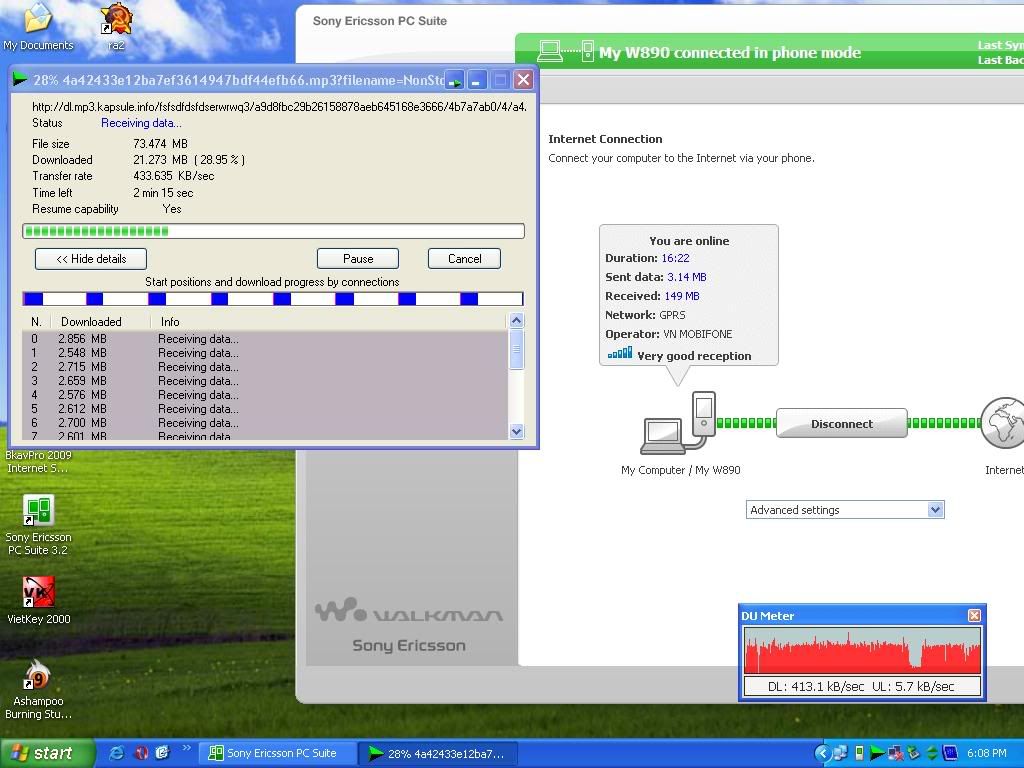
Task: Click the network computers tray icon
Action: pyautogui.click(x=840, y=753)
